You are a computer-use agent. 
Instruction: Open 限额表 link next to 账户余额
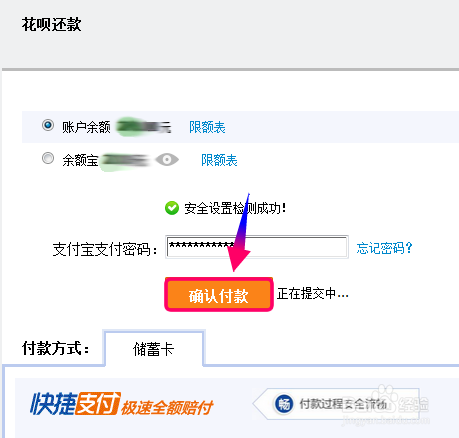point(207,127)
